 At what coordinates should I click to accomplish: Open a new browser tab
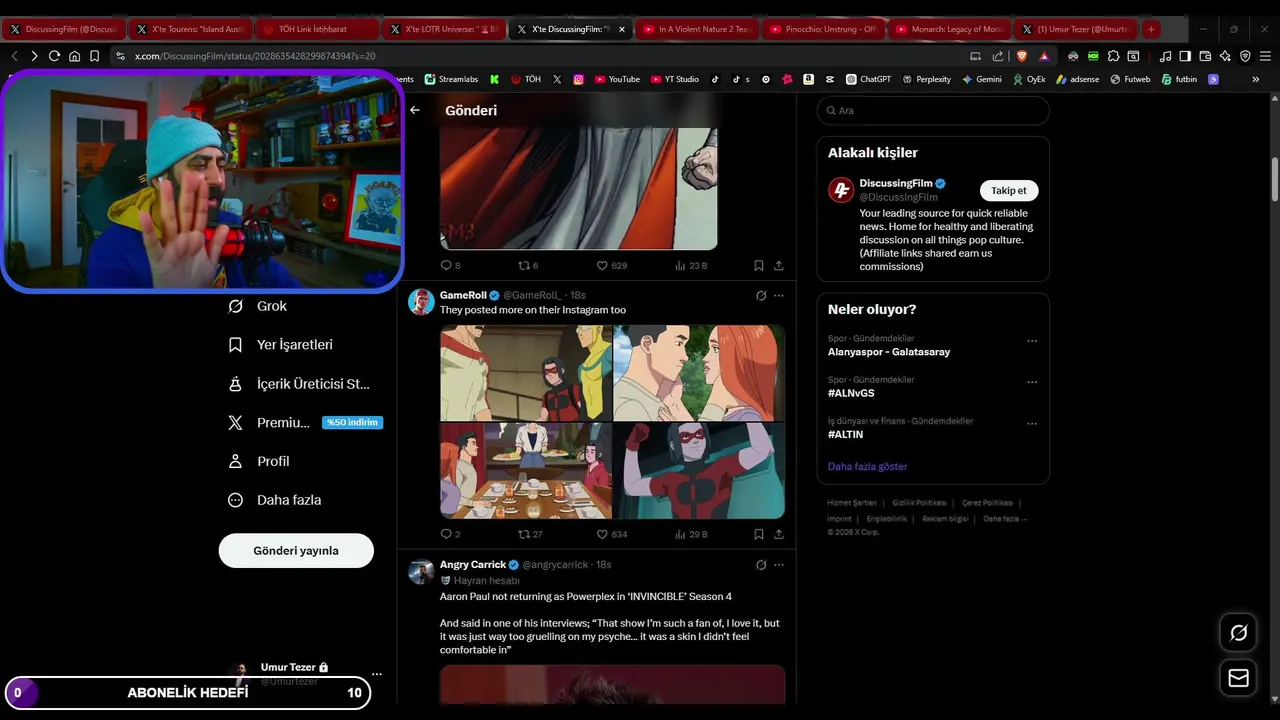(x=1151, y=29)
